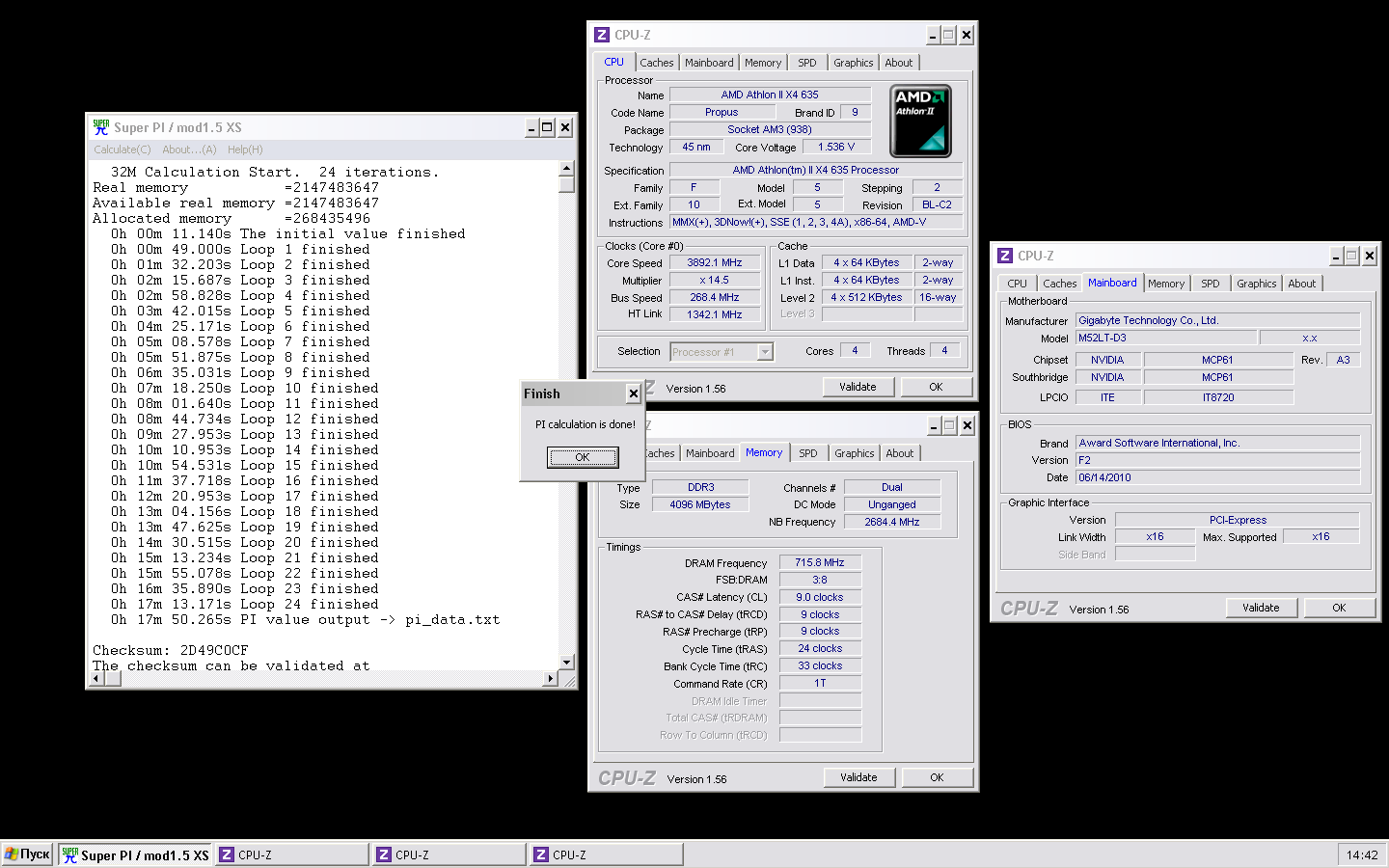Expand the Processor #1 selection dropdown
The width and height of the screenshot is (1389, 868).
pos(765,352)
